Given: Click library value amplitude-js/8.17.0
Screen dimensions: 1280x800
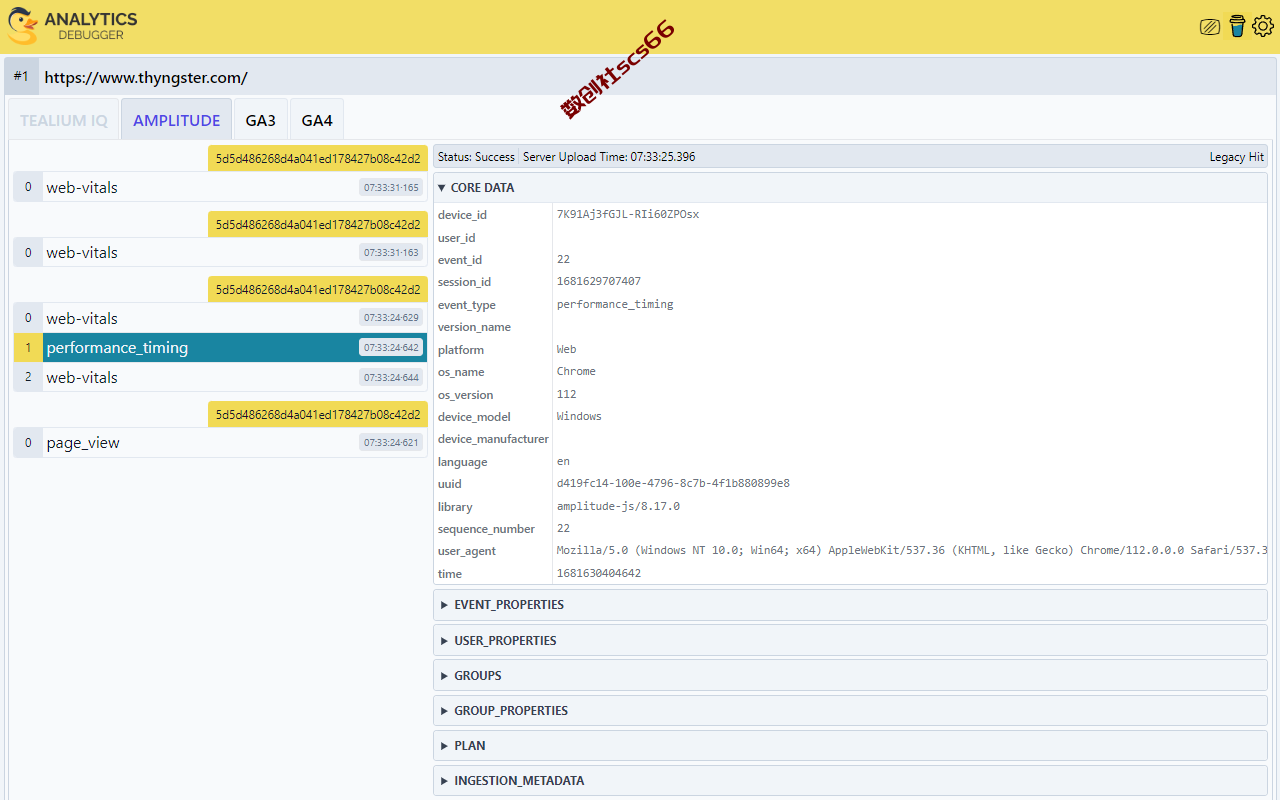Looking at the screenshot, I should pyautogui.click(x=618, y=506).
